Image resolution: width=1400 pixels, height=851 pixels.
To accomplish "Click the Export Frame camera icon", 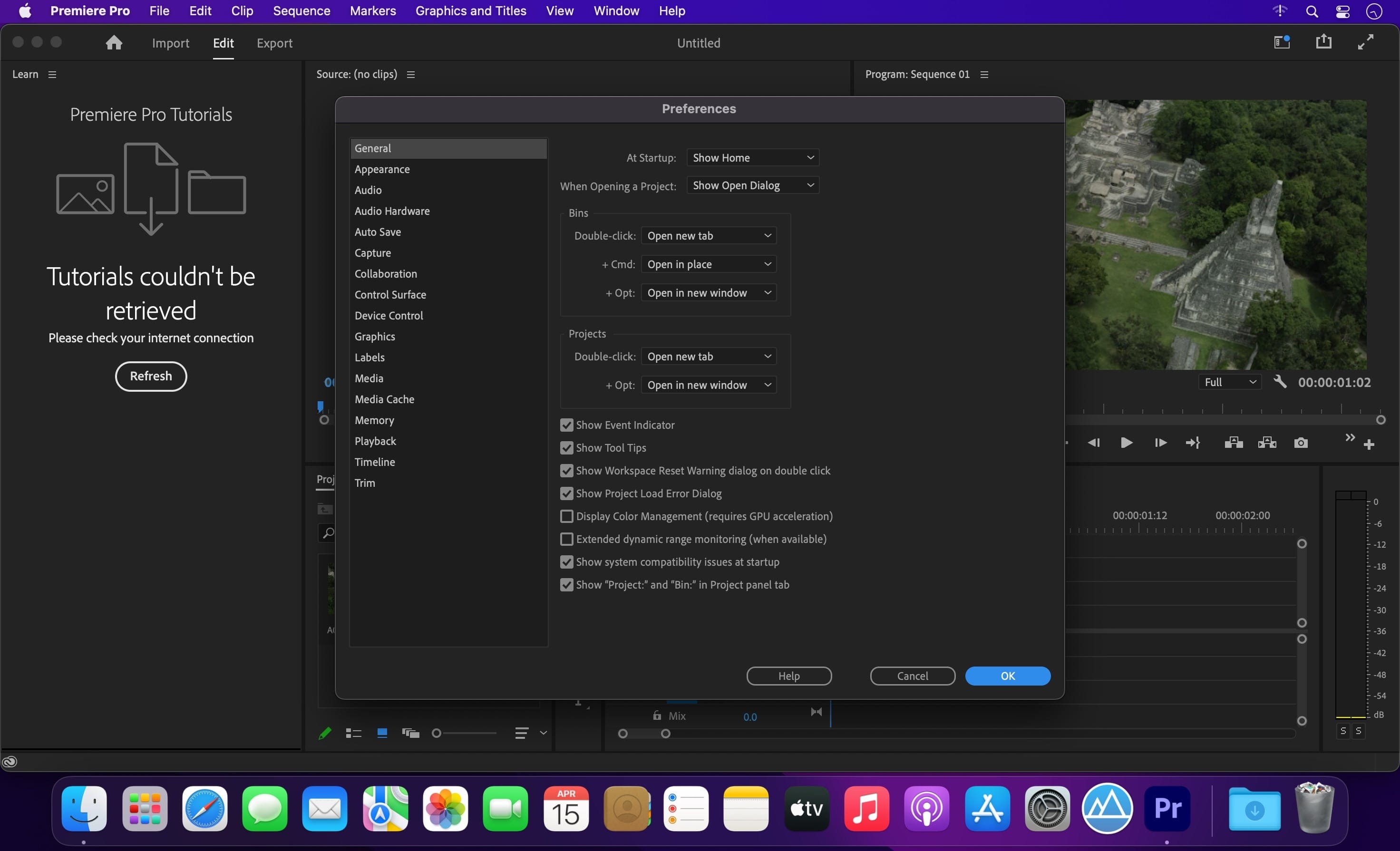I will point(1301,443).
